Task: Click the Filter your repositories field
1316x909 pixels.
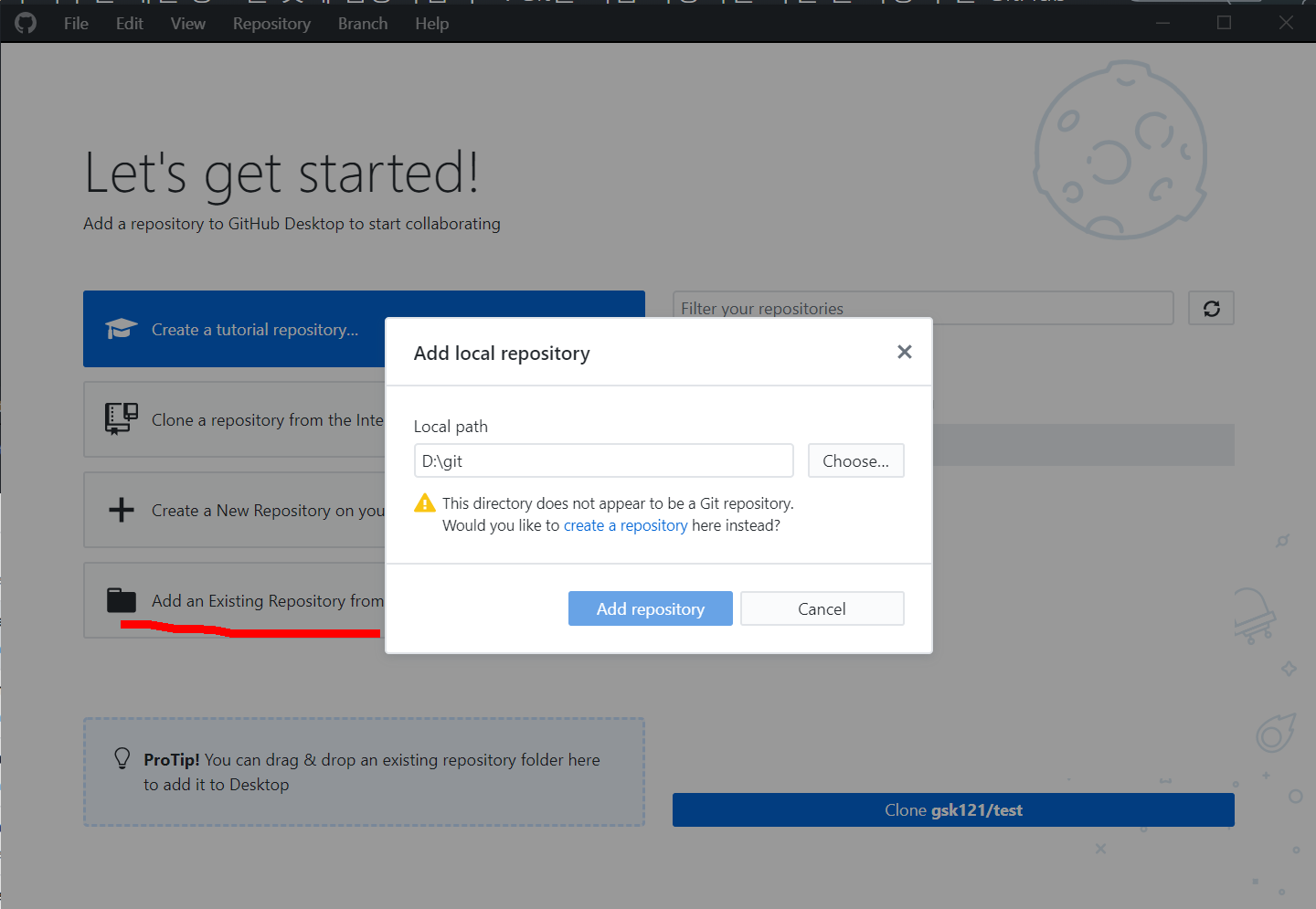Action: click(x=923, y=308)
